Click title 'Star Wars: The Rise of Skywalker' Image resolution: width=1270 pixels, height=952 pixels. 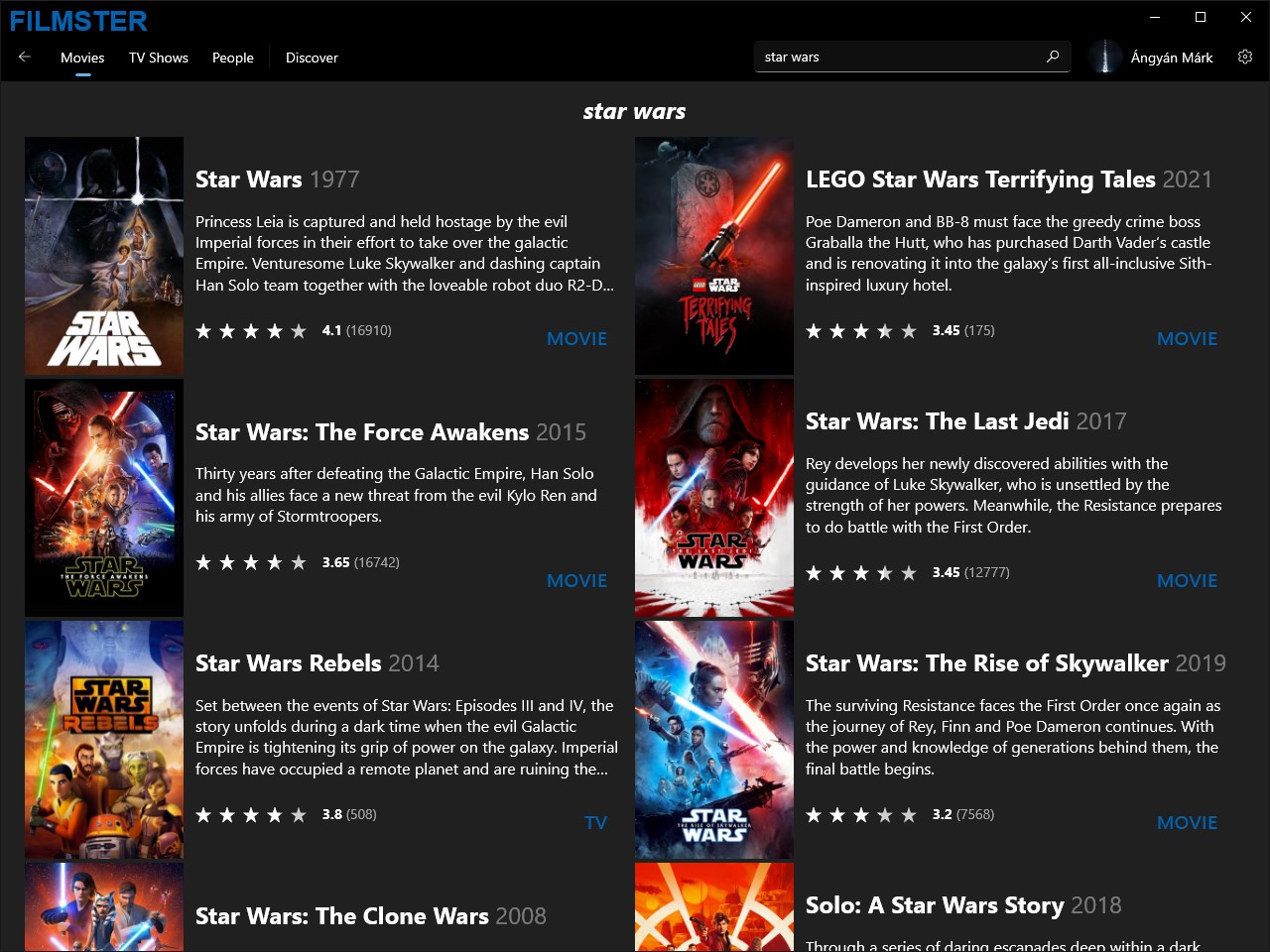coord(986,663)
